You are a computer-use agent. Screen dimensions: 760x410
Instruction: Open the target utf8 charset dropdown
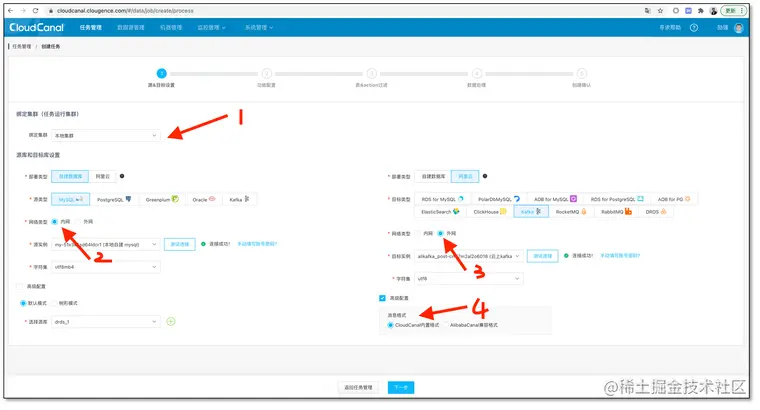click(x=469, y=279)
